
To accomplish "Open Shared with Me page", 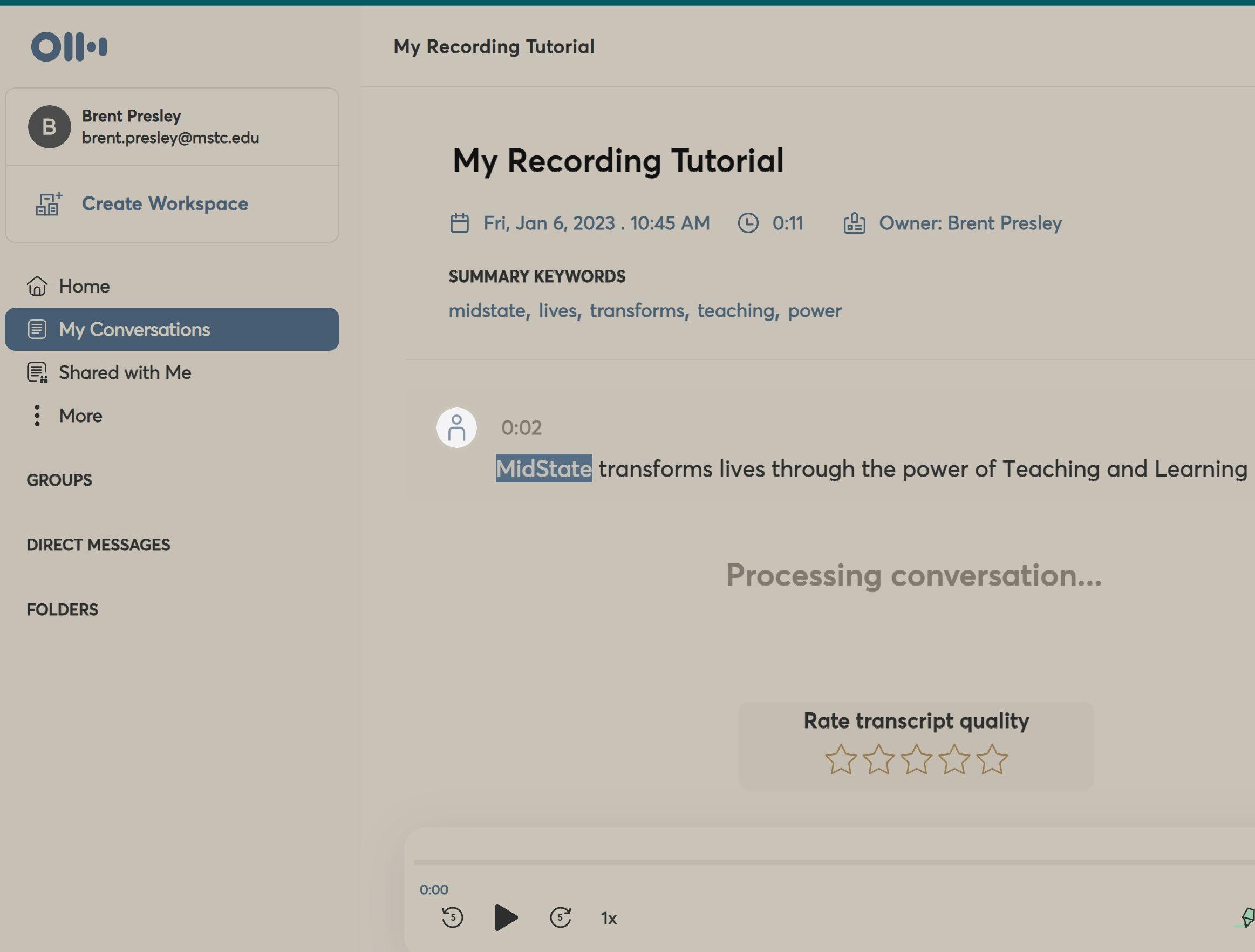I will [x=125, y=372].
